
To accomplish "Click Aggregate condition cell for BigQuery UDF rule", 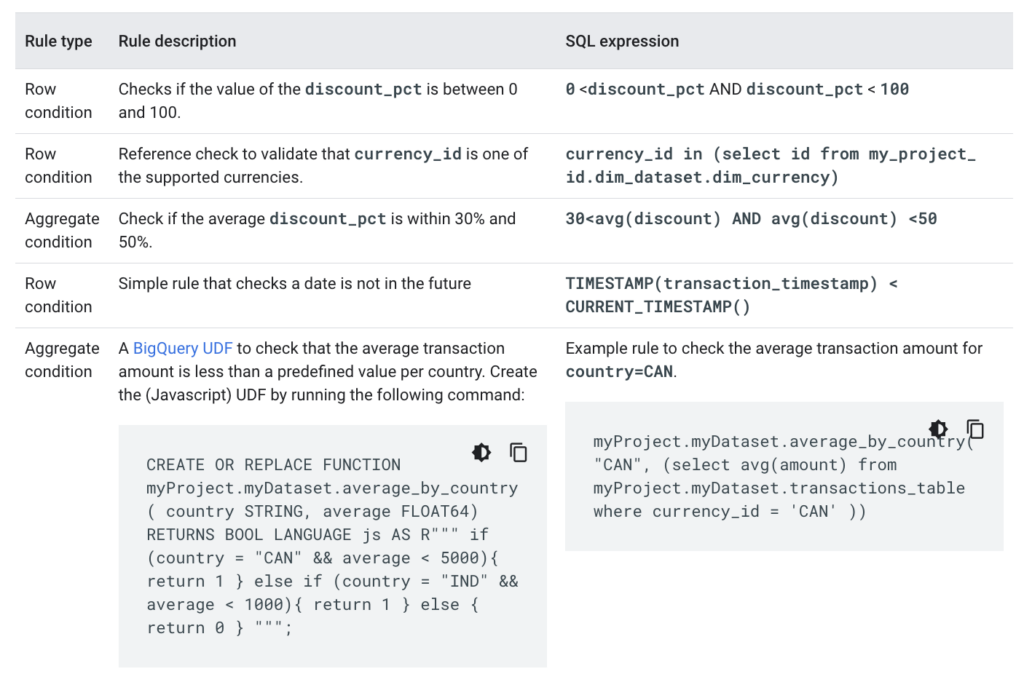I will 62,360.
